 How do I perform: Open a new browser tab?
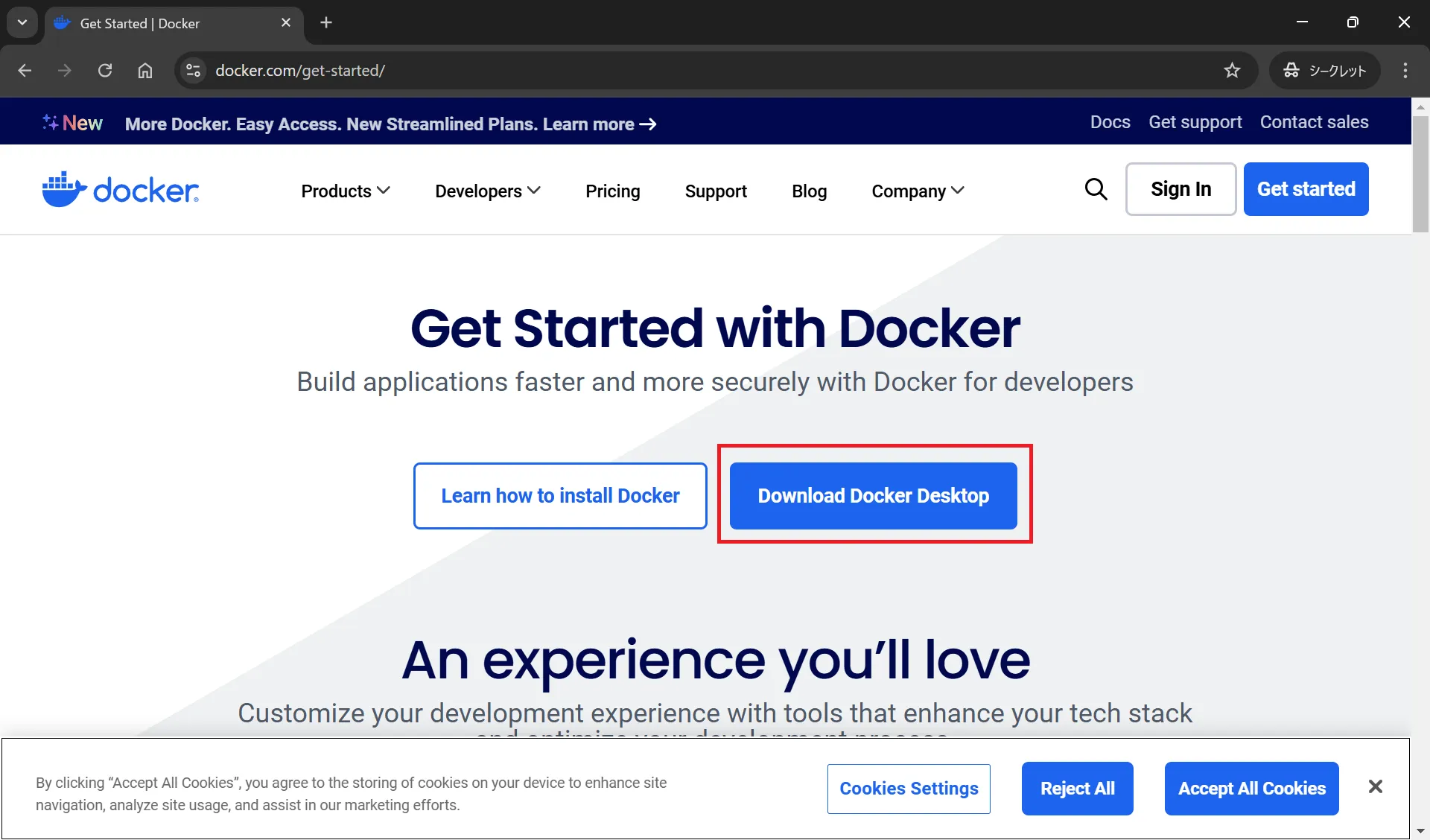point(326,22)
